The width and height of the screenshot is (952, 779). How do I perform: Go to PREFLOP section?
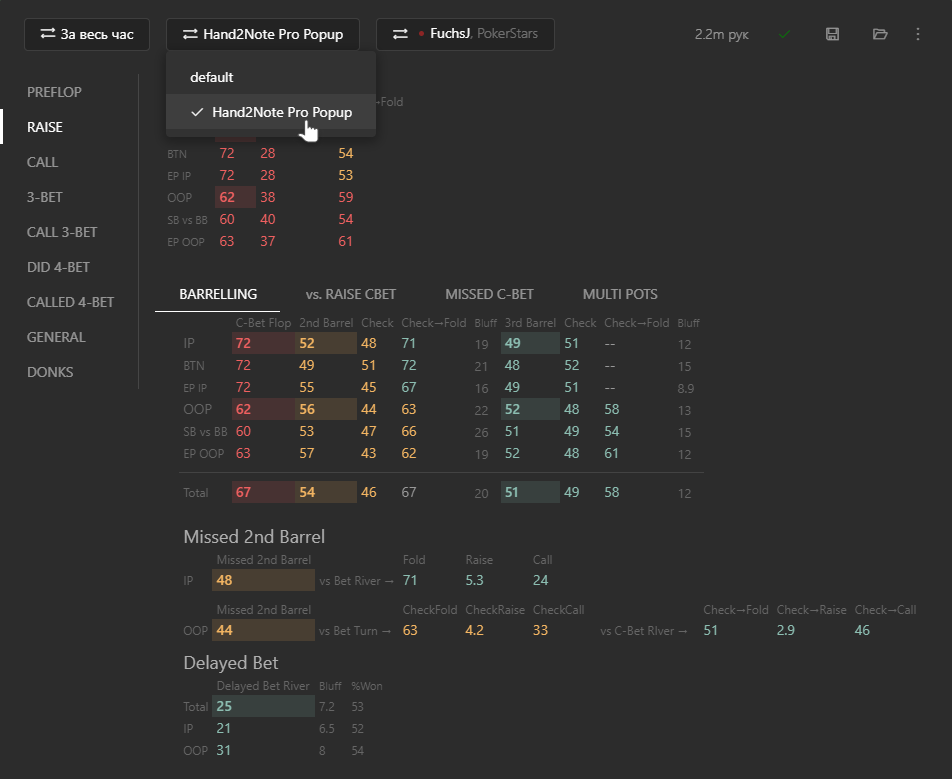coord(54,92)
